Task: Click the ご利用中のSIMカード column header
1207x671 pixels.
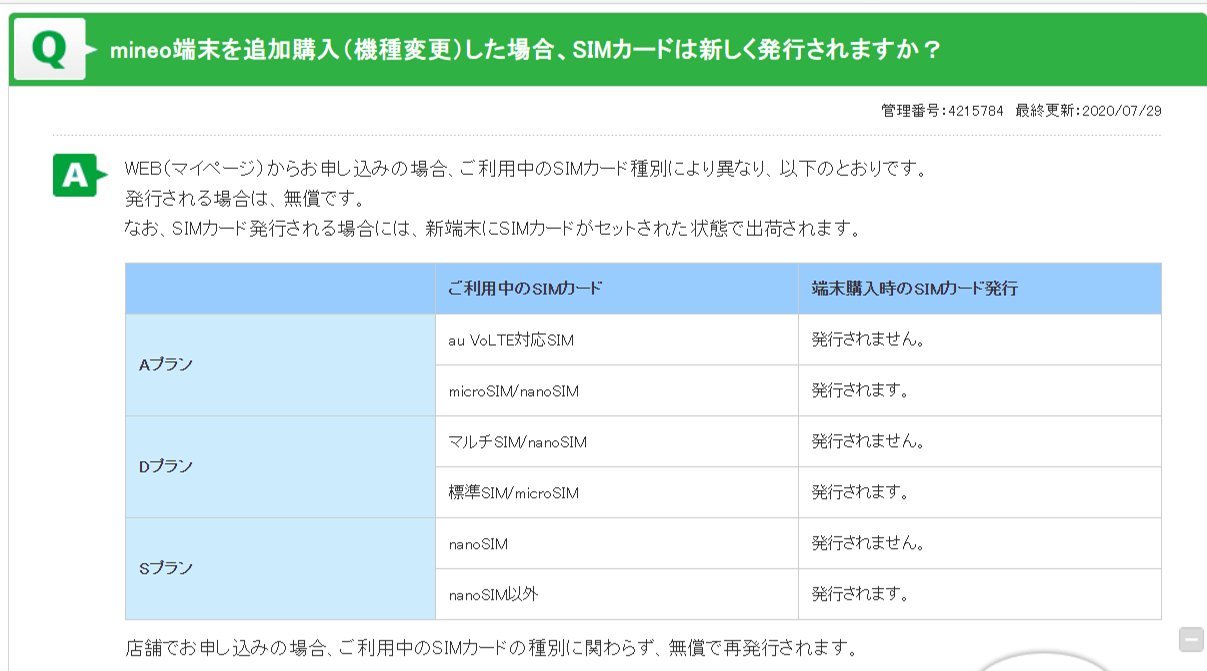Action: [x=617, y=289]
